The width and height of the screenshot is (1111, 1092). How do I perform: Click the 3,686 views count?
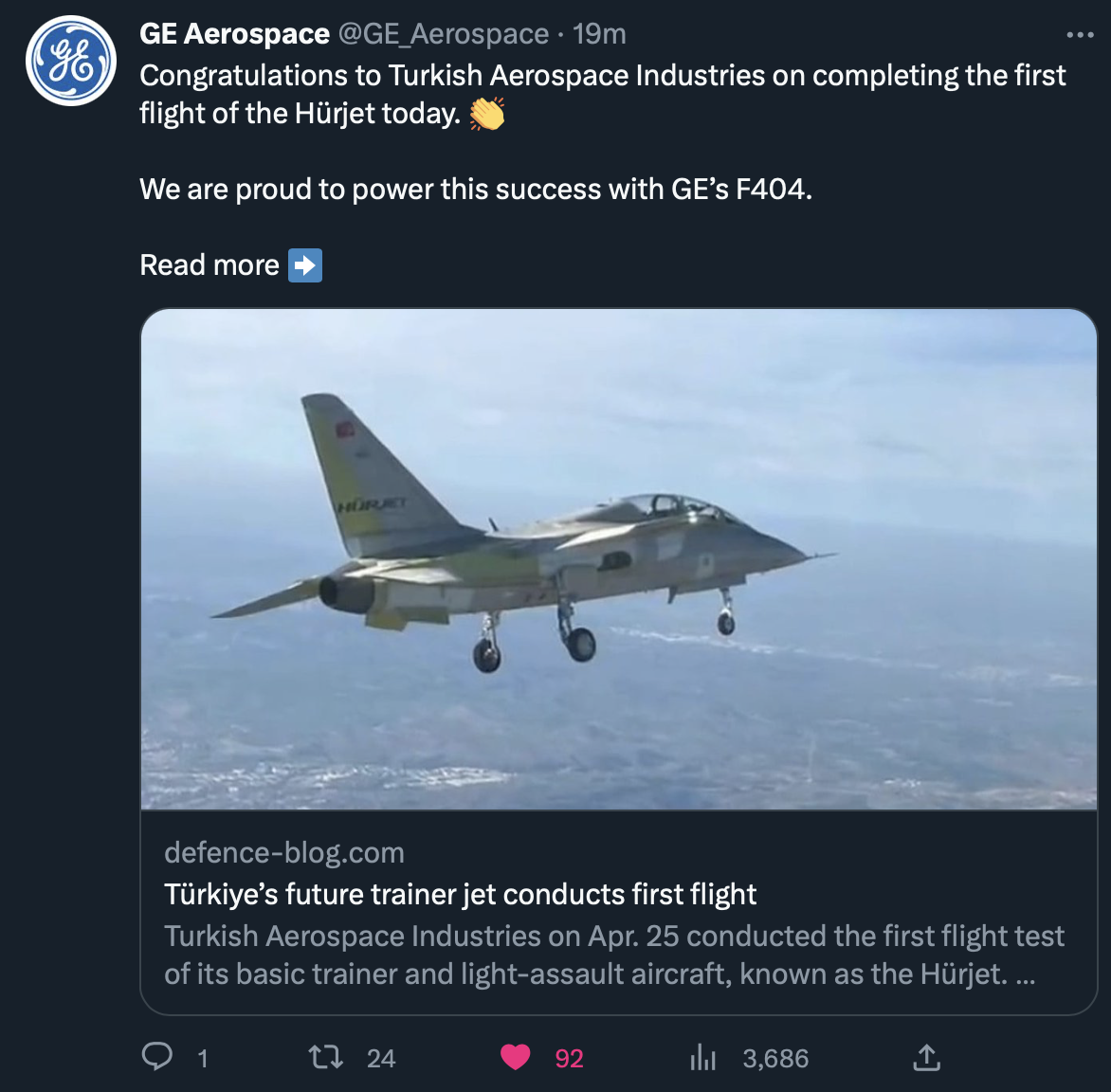point(775,1059)
